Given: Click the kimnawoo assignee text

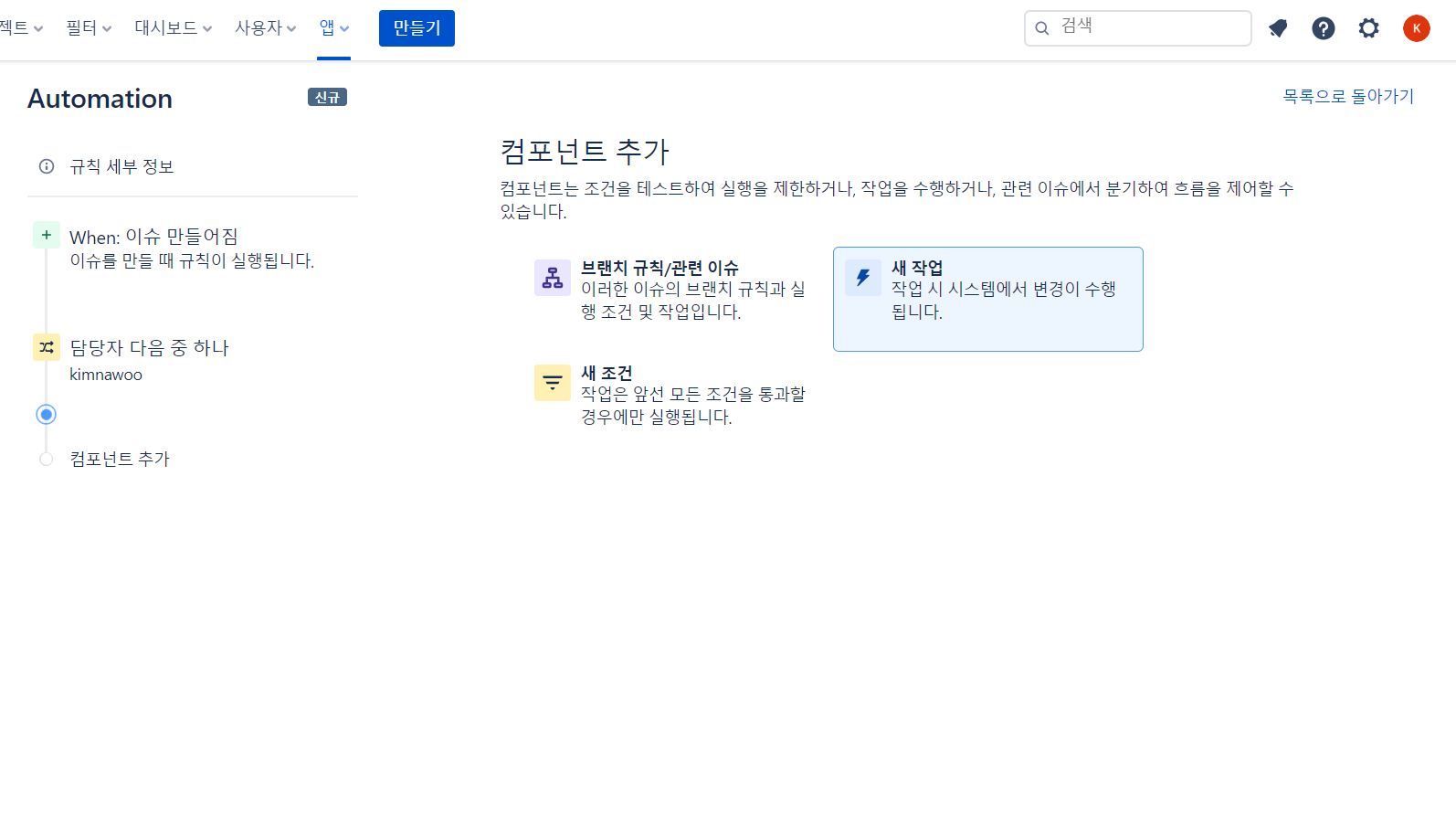Looking at the screenshot, I should (106, 375).
